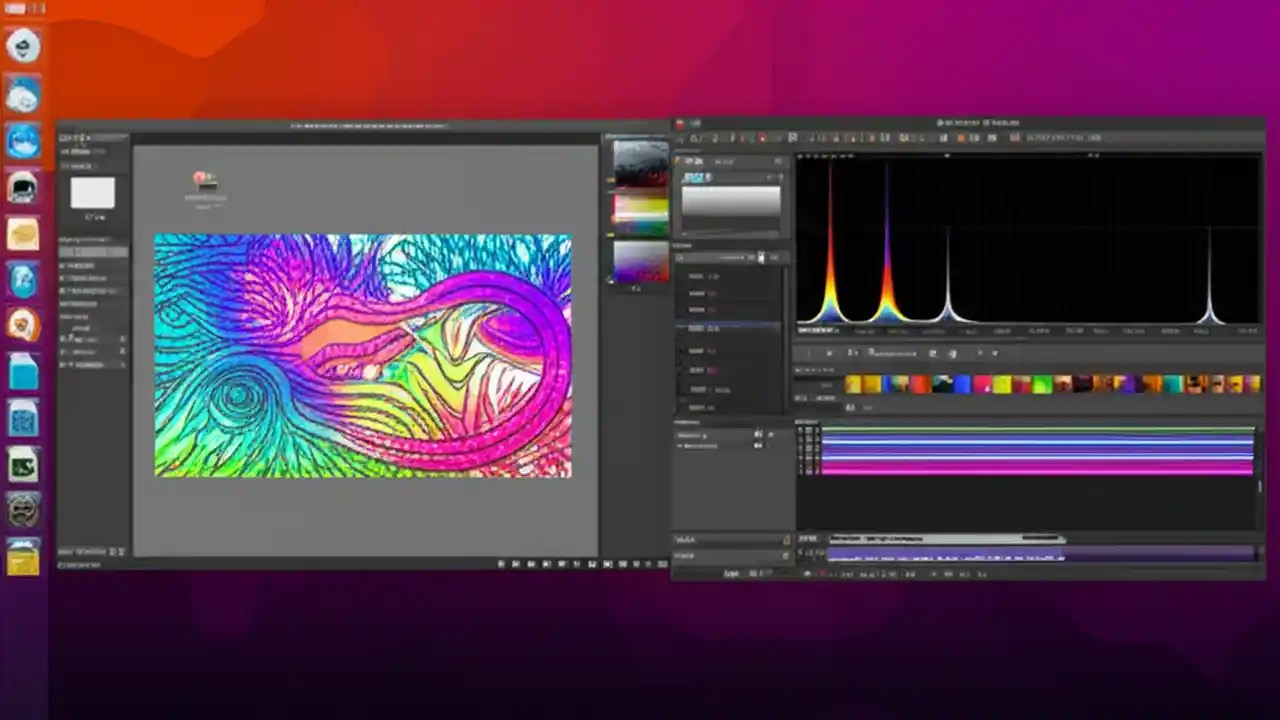Click the record button on the editor toolbar
This screenshot has height=720, width=1280.
762,138
